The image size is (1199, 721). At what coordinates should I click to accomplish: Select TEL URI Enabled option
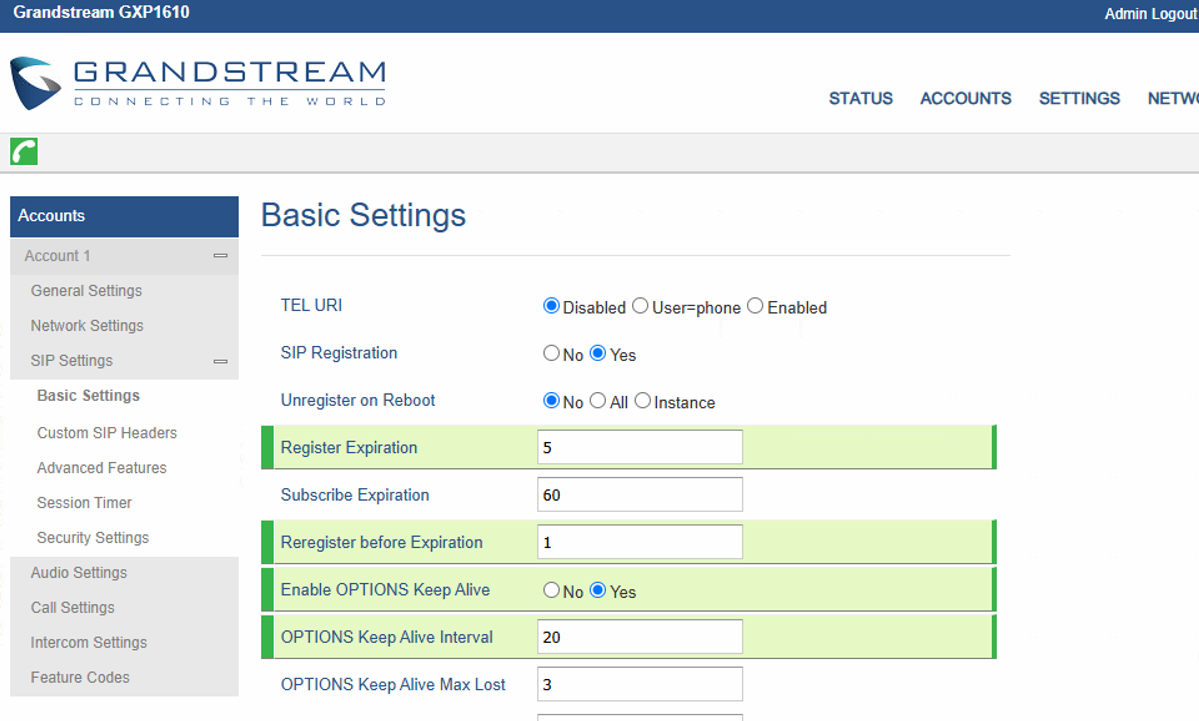[x=755, y=306]
